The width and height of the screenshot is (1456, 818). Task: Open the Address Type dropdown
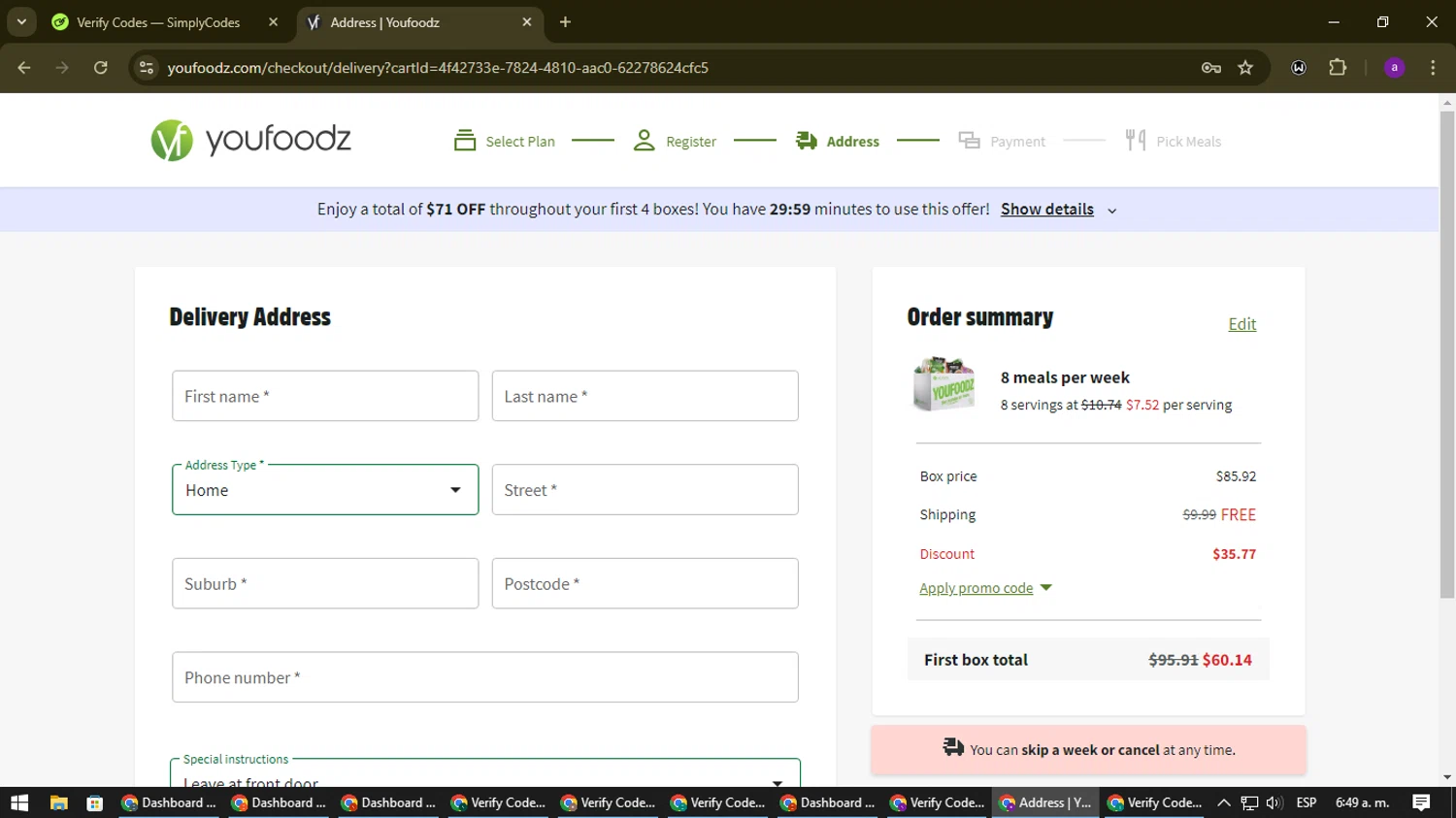(x=325, y=490)
